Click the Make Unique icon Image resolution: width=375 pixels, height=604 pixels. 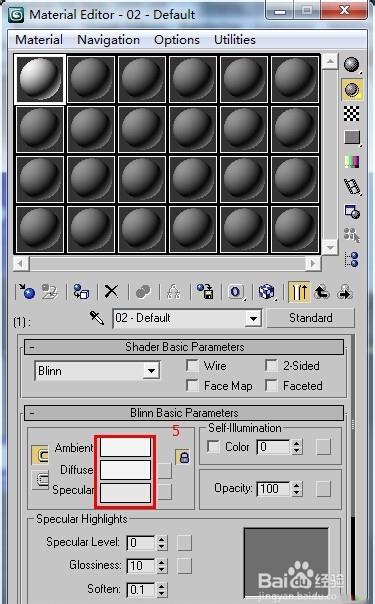(x=174, y=292)
